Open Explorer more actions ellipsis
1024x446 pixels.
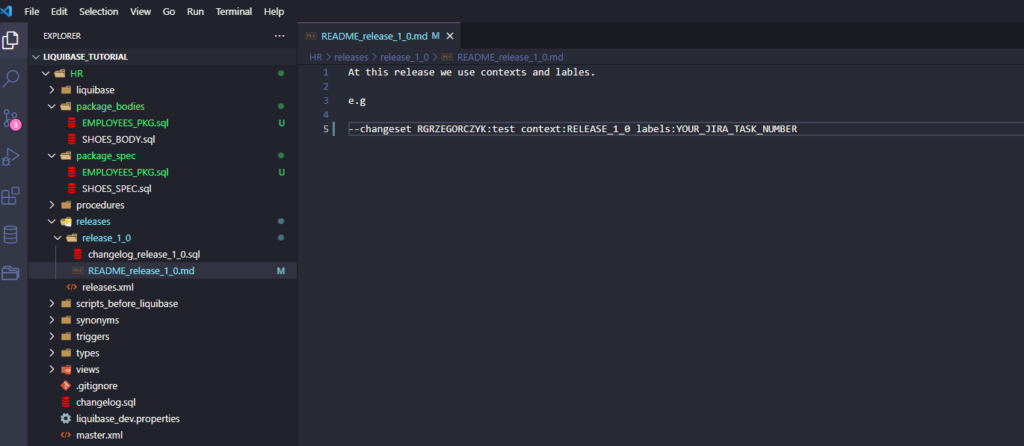click(280, 36)
